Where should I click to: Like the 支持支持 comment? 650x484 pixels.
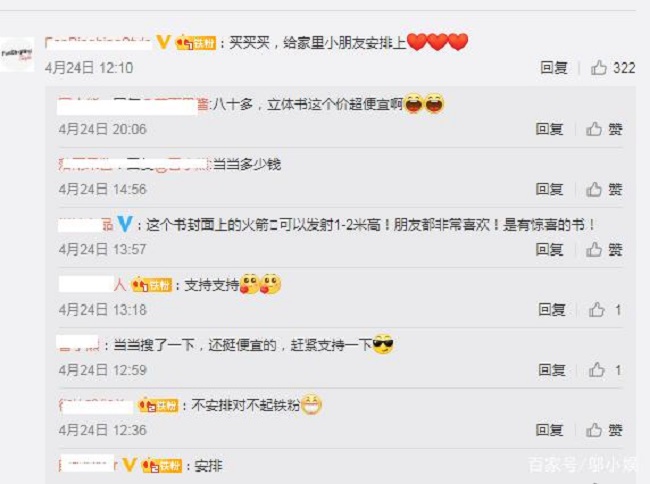[605, 310]
